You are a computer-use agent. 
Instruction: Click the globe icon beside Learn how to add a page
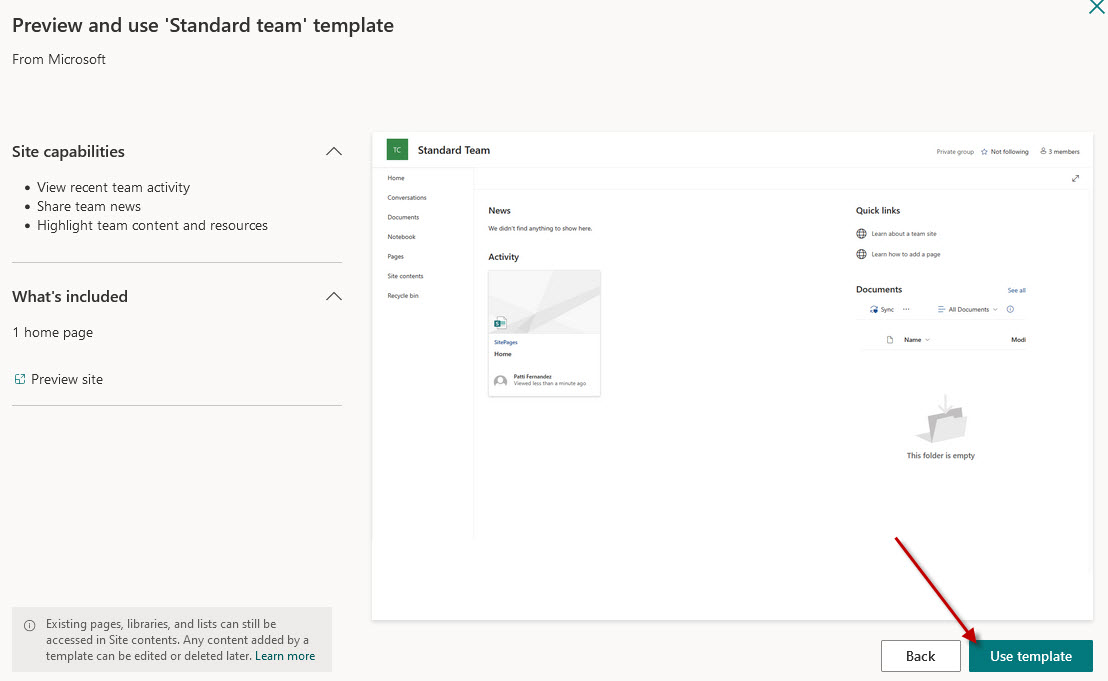(x=861, y=254)
